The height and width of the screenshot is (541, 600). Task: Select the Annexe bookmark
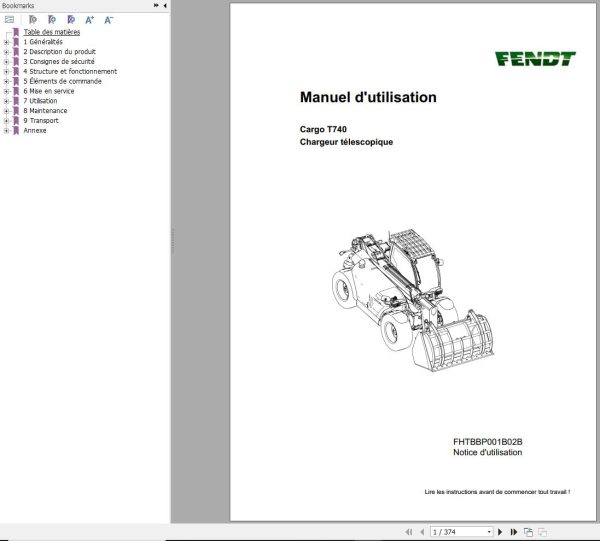pos(35,130)
